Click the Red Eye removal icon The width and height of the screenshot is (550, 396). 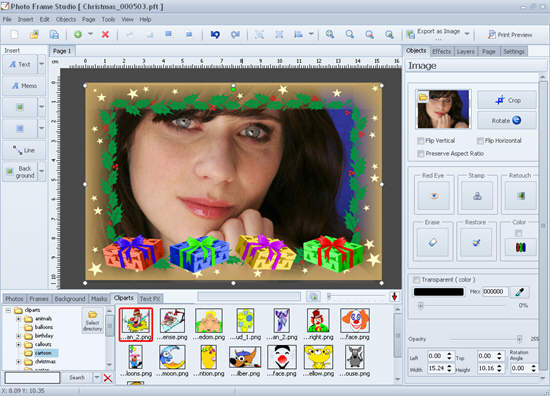tap(434, 196)
